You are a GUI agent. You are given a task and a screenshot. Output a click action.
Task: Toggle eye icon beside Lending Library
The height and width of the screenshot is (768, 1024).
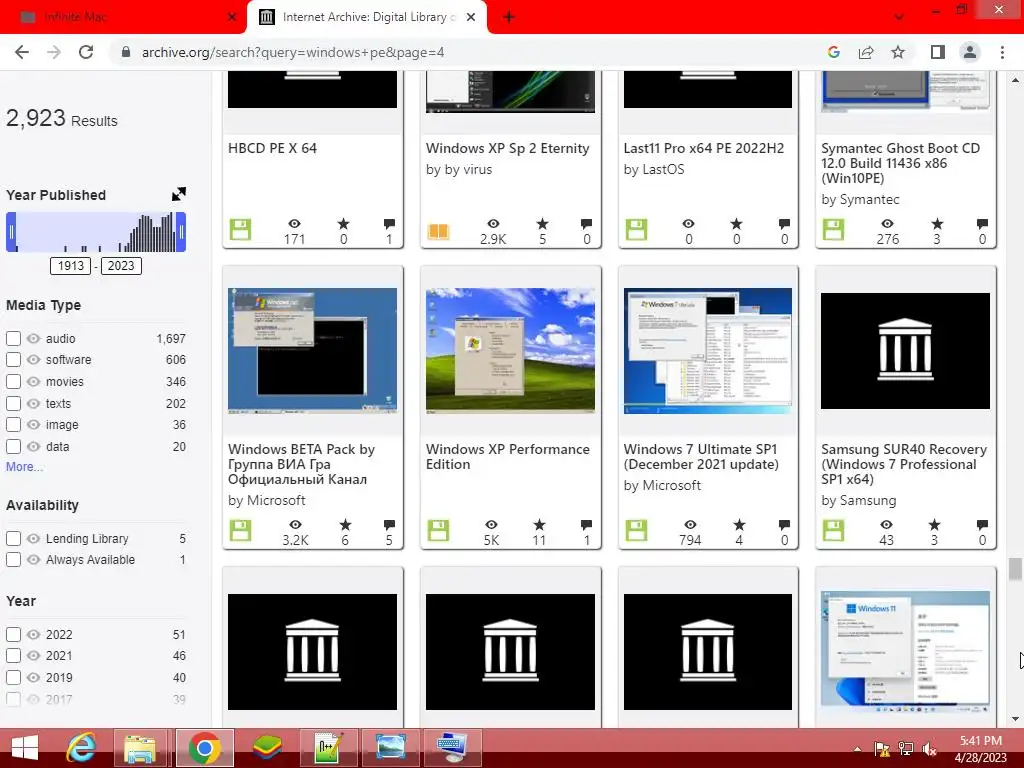tap(33, 538)
